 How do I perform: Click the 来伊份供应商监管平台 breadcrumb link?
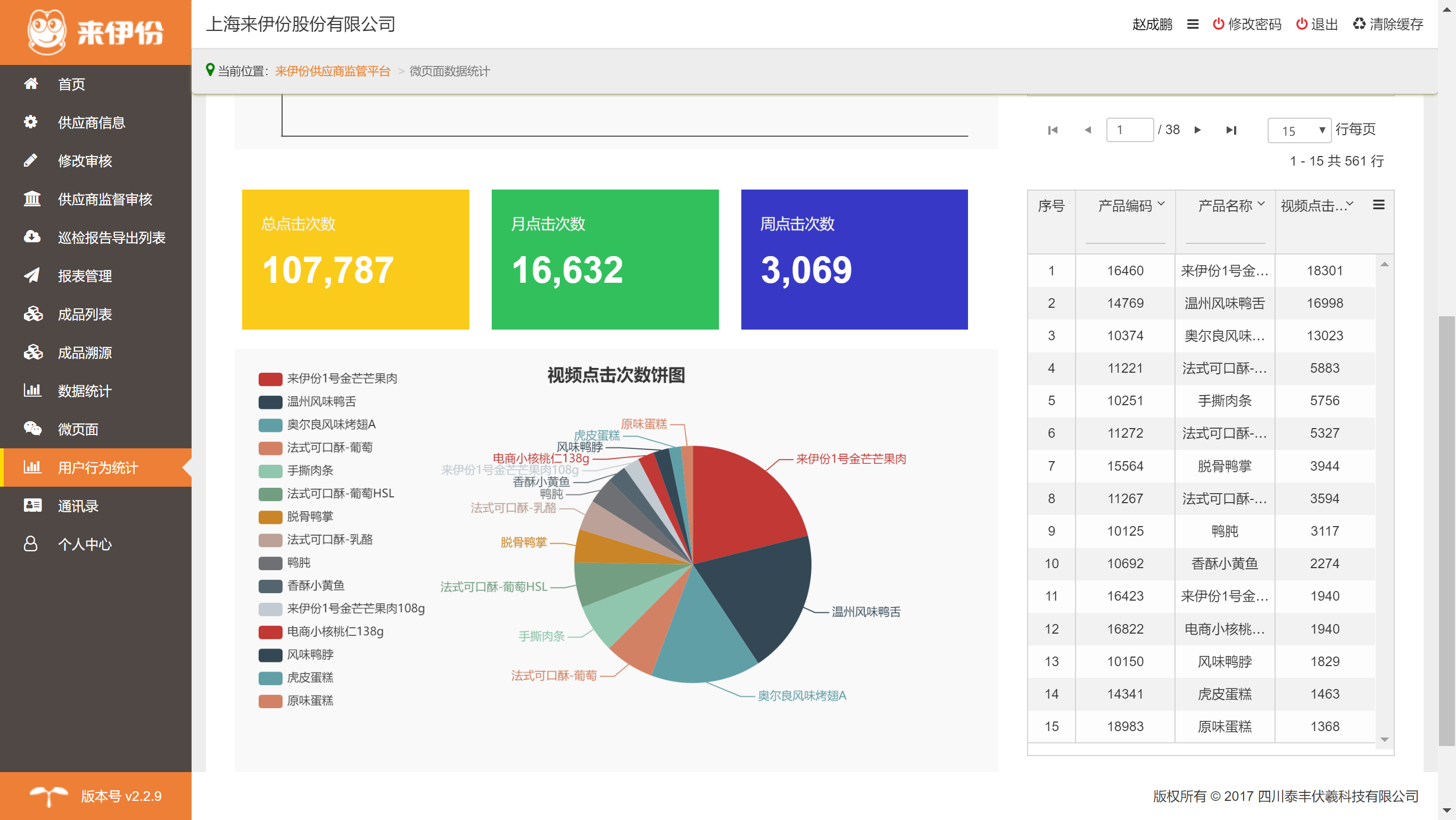point(333,71)
